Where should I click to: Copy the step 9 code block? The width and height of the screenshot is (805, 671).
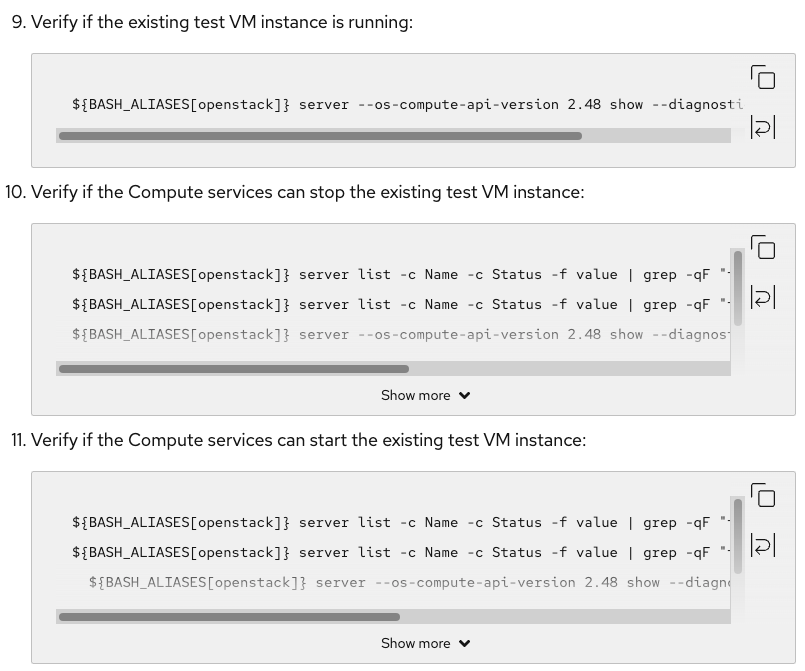[x=763, y=78]
